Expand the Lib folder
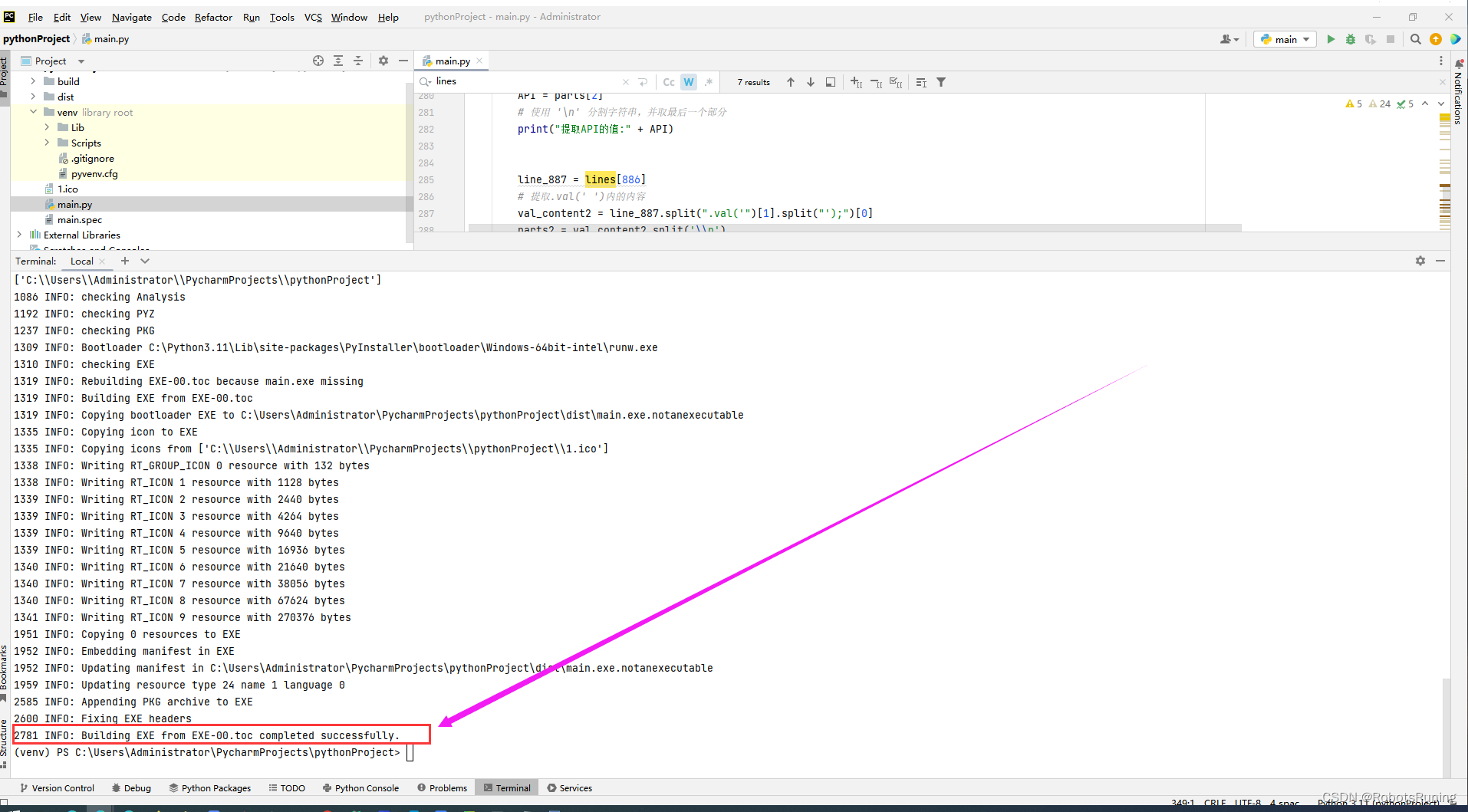1468x812 pixels. tap(47, 127)
